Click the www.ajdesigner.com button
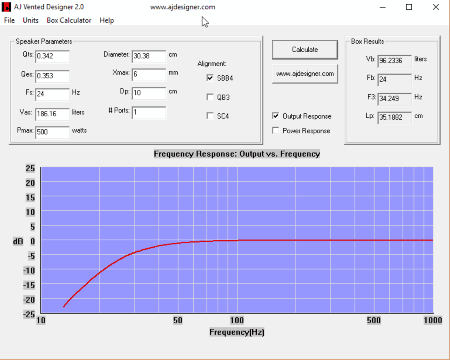The width and height of the screenshot is (450, 360). pyautogui.click(x=305, y=74)
